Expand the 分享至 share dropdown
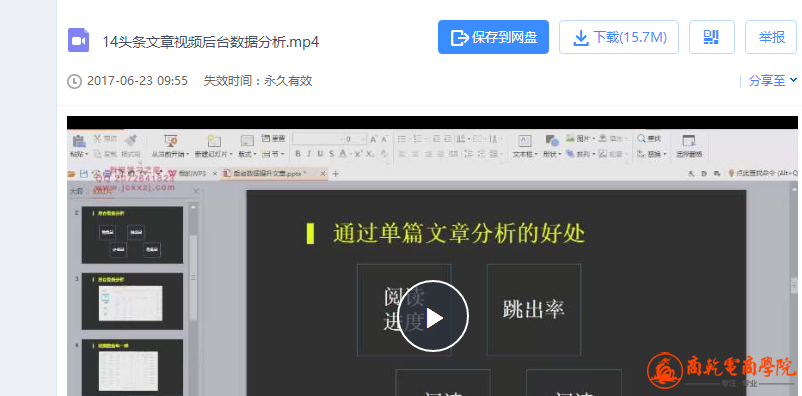This screenshot has width=802, height=396. click(773, 80)
